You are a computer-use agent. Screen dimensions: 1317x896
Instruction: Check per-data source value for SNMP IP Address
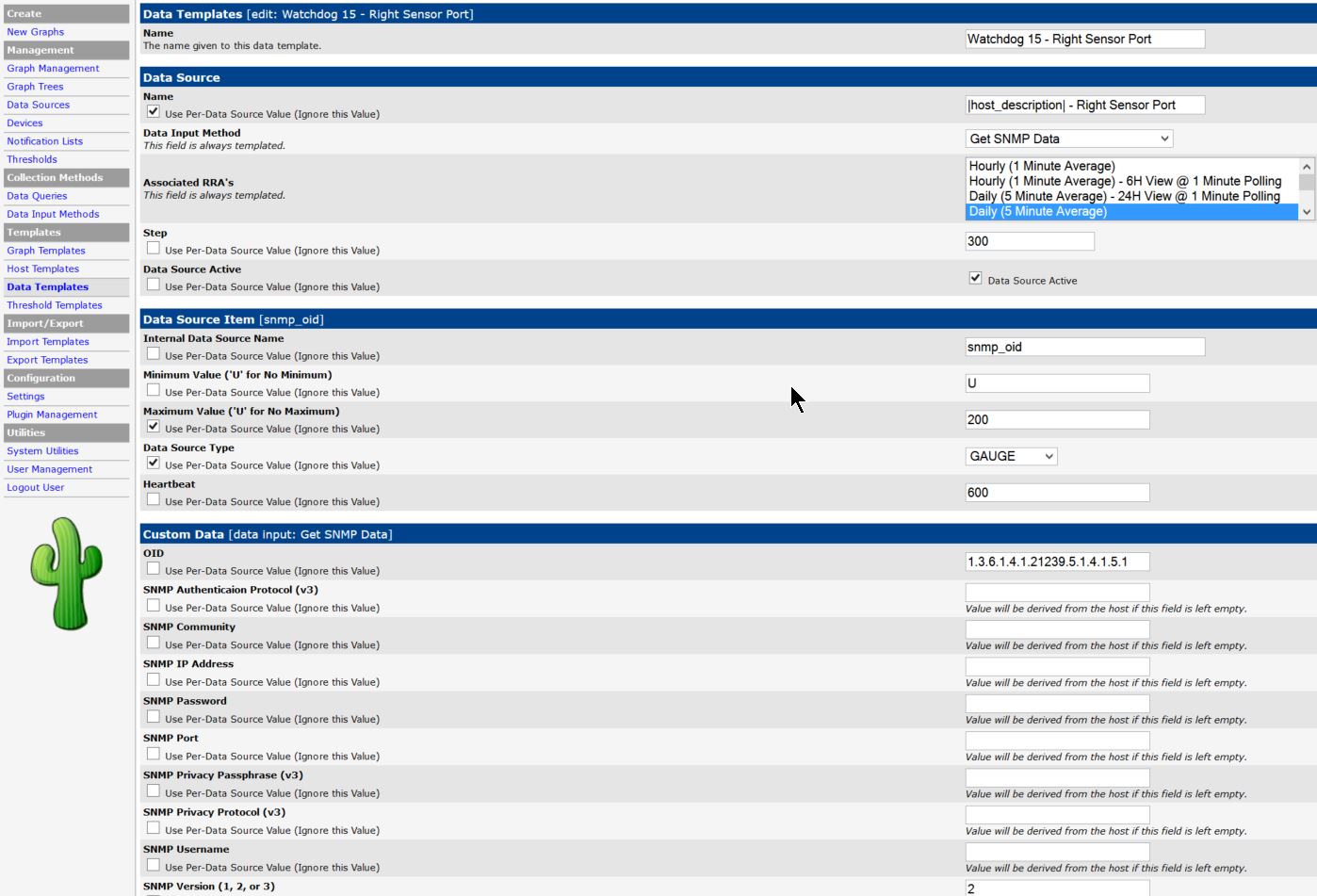point(154,680)
